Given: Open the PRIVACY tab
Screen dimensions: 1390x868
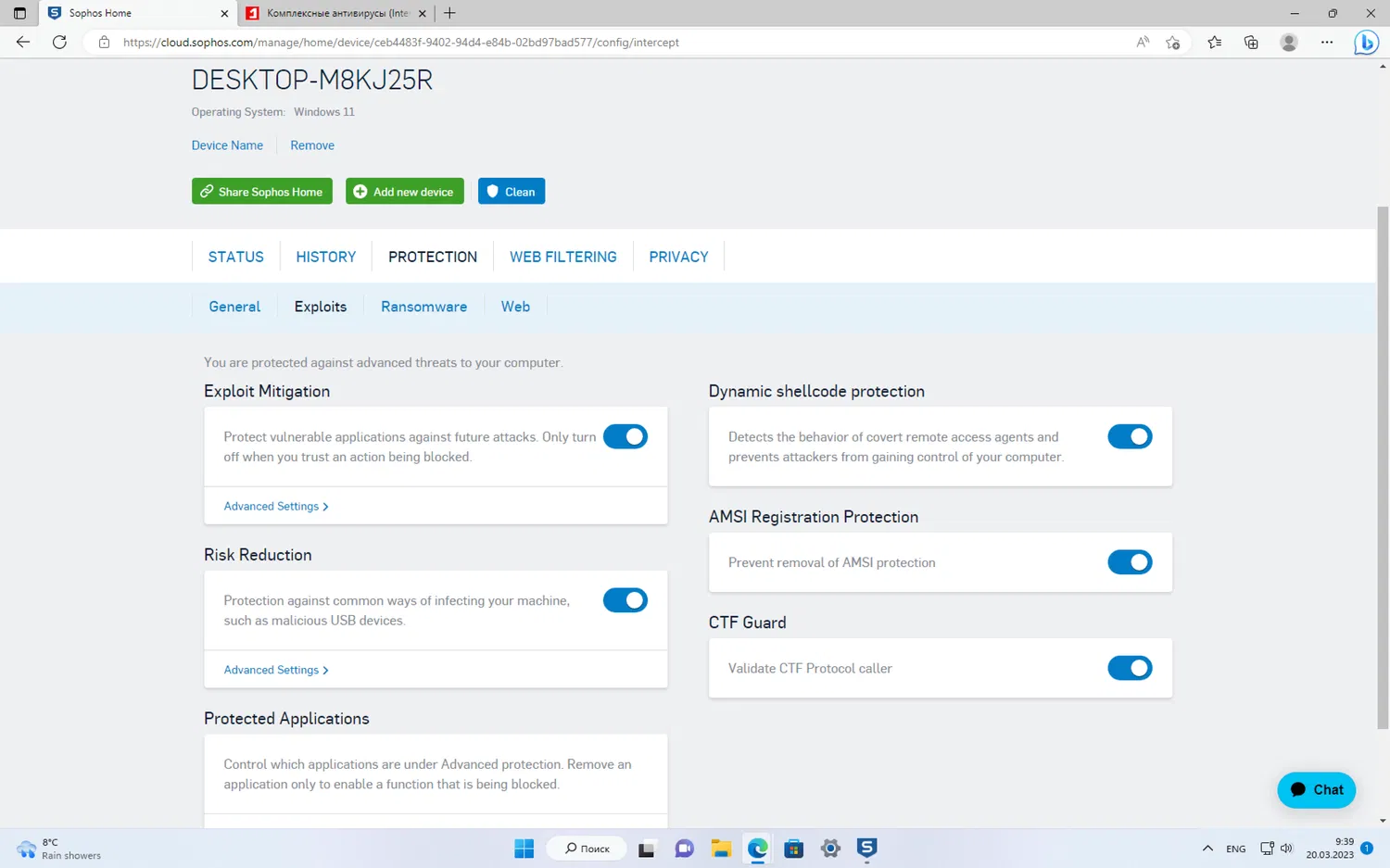Looking at the screenshot, I should [678, 257].
